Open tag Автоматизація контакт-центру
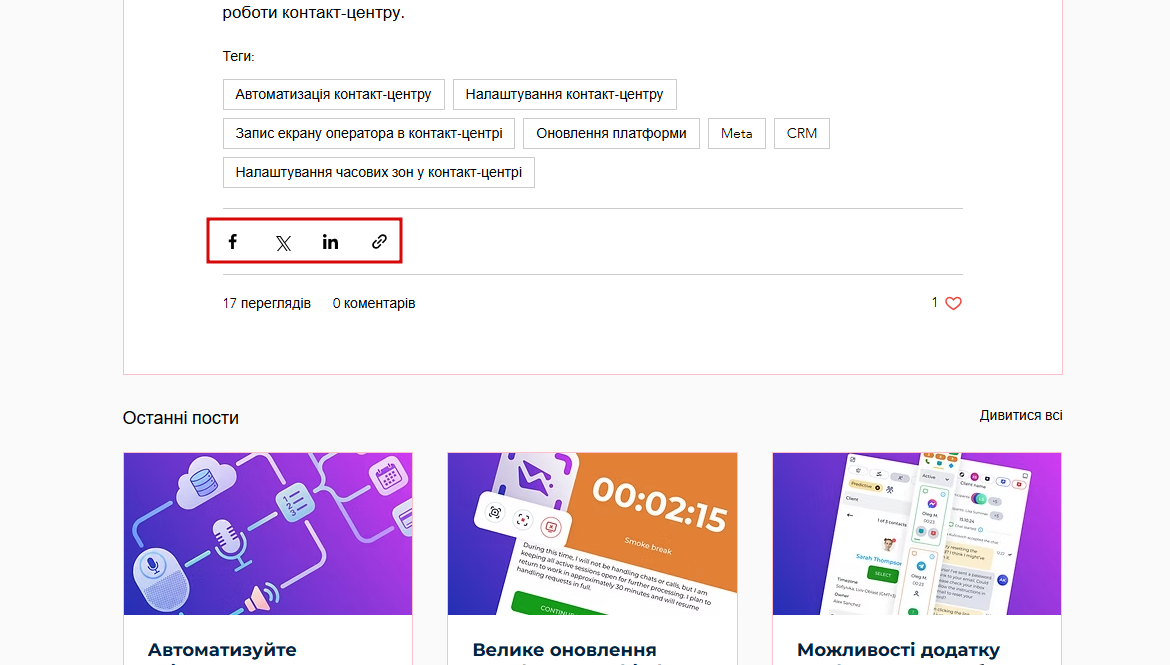1170x665 pixels. [334, 95]
